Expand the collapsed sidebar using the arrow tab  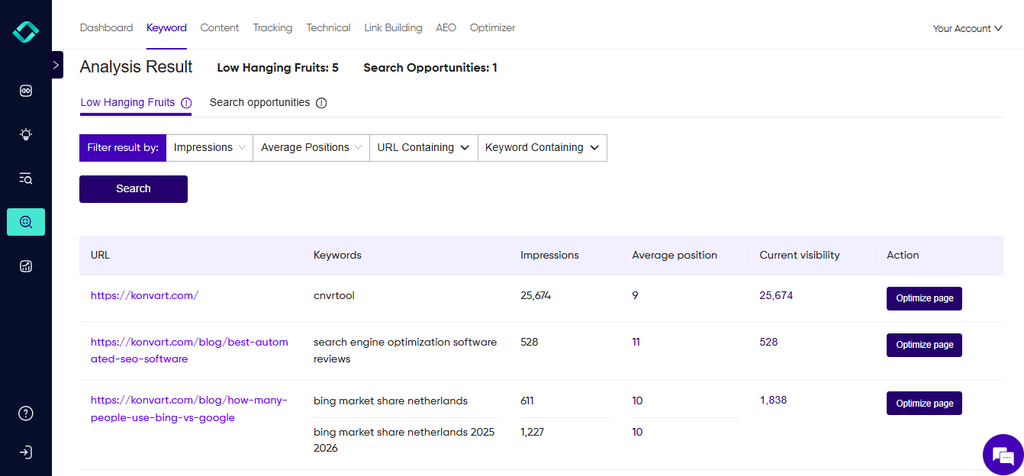56,65
